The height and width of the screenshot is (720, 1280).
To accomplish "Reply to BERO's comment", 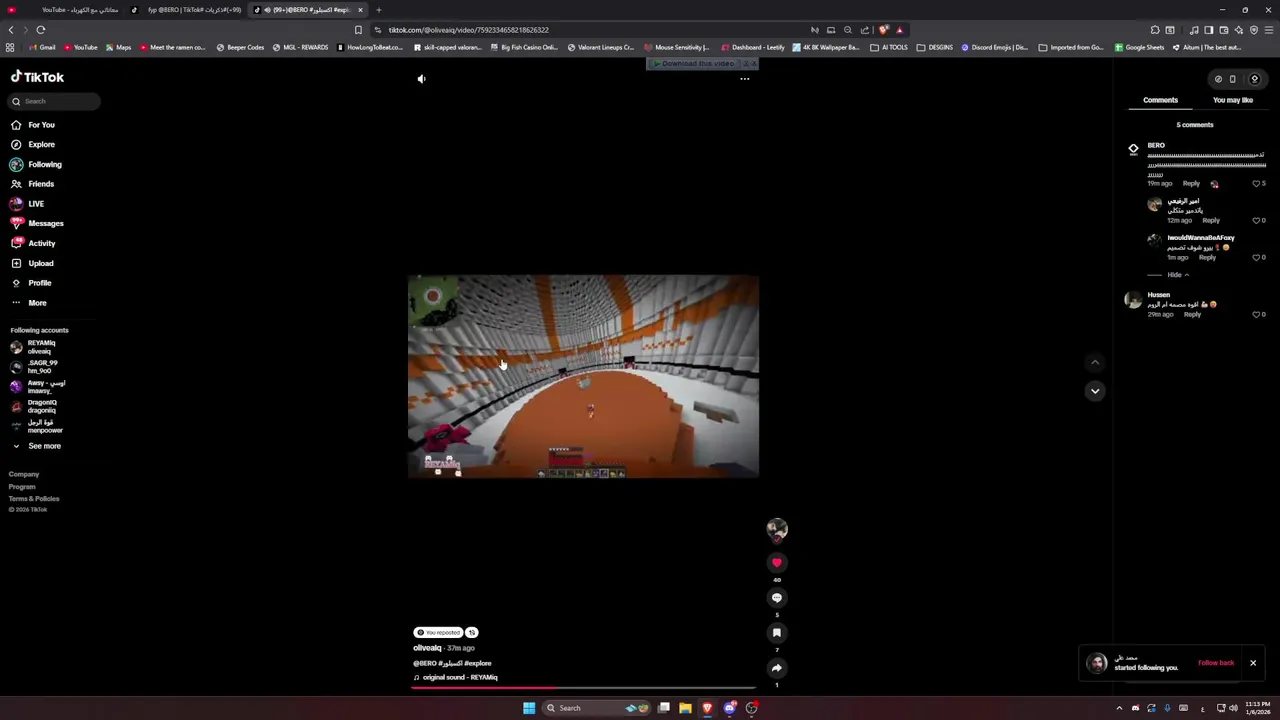I will (1191, 184).
